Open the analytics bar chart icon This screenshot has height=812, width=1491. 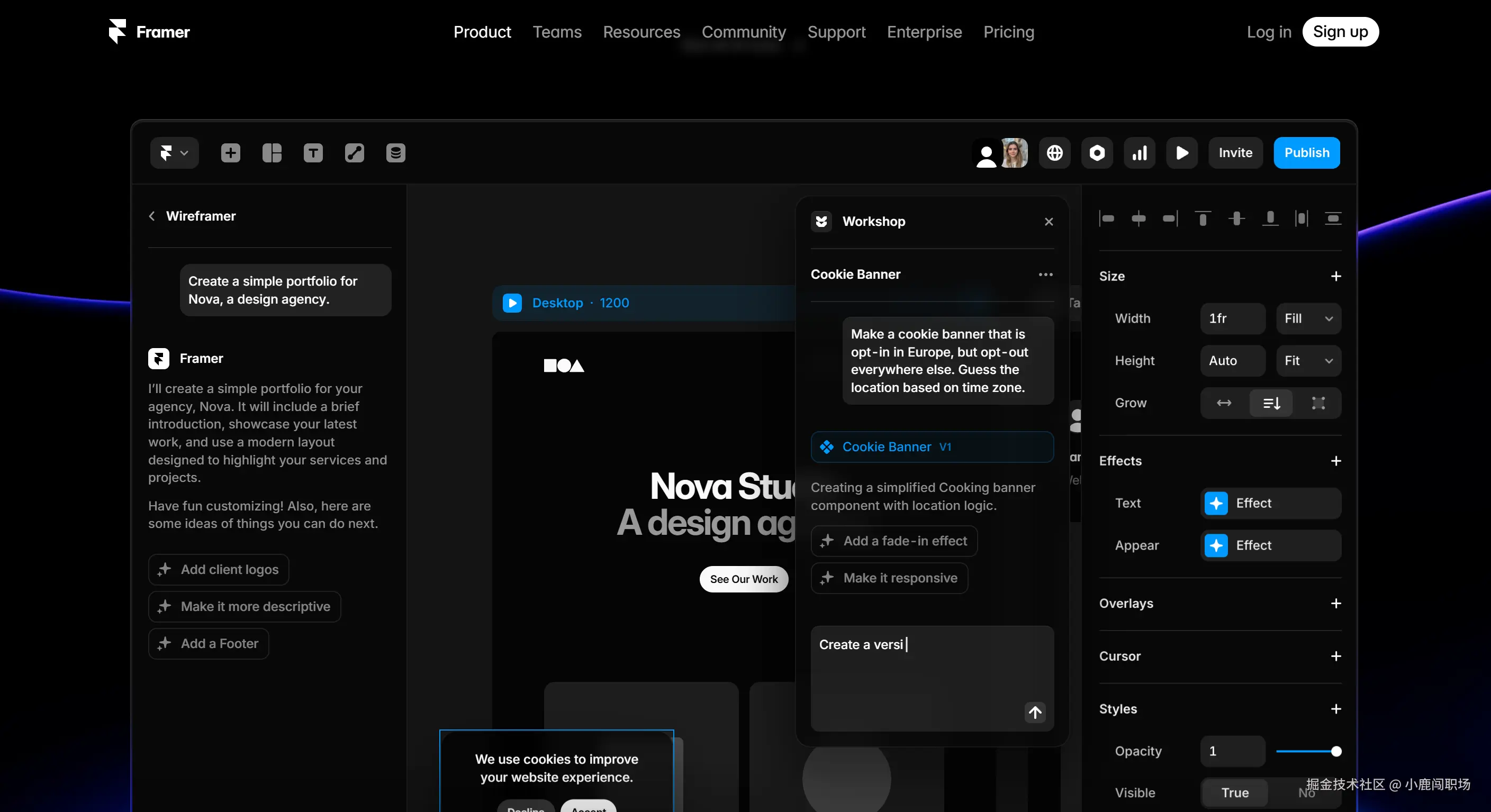[1139, 153]
